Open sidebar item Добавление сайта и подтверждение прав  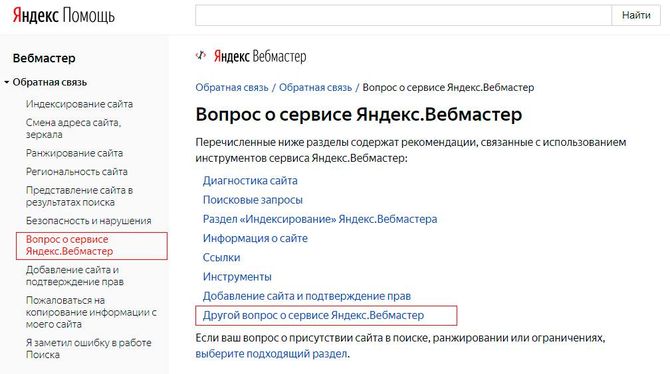click(74, 276)
